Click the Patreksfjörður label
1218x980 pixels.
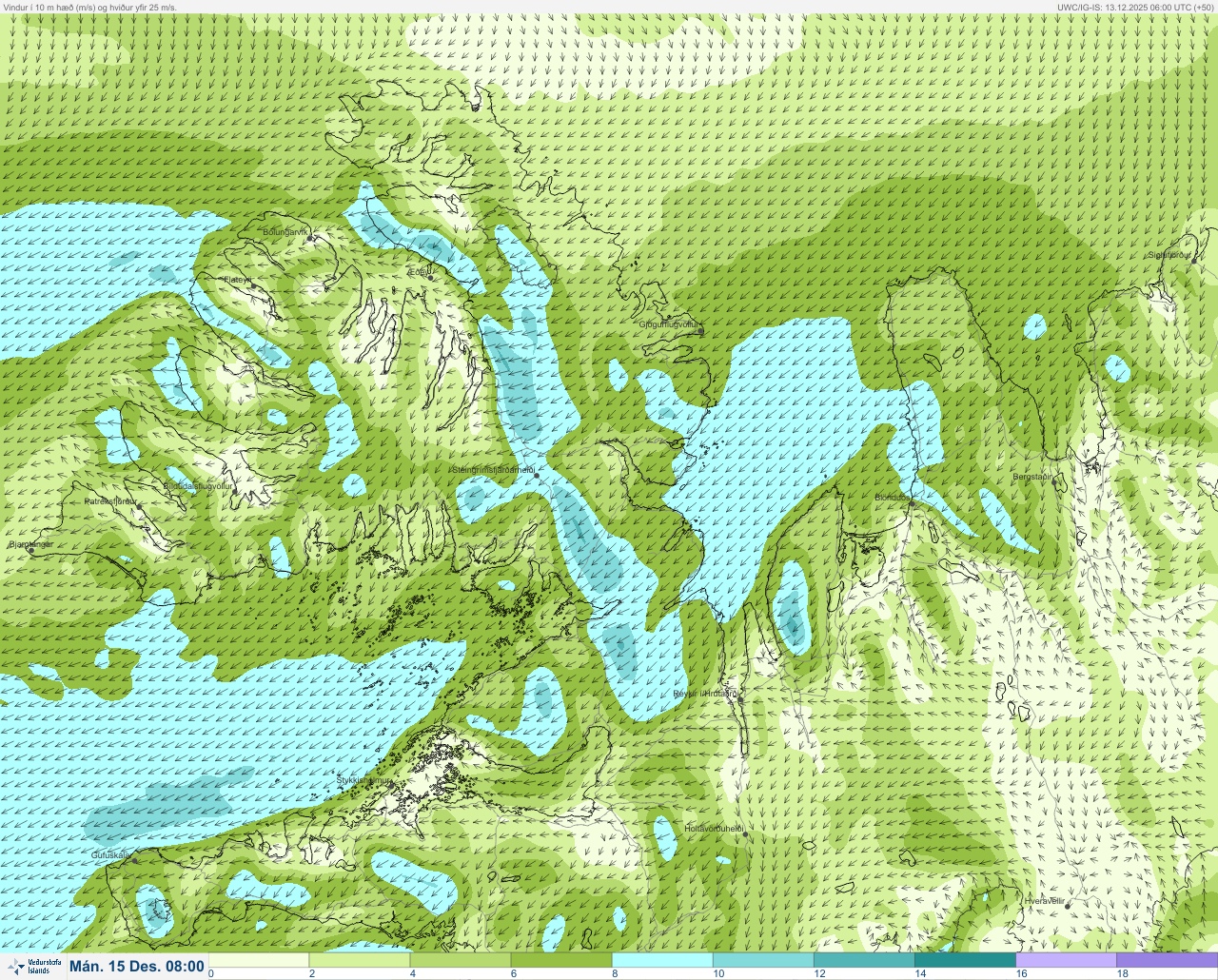[x=111, y=500]
